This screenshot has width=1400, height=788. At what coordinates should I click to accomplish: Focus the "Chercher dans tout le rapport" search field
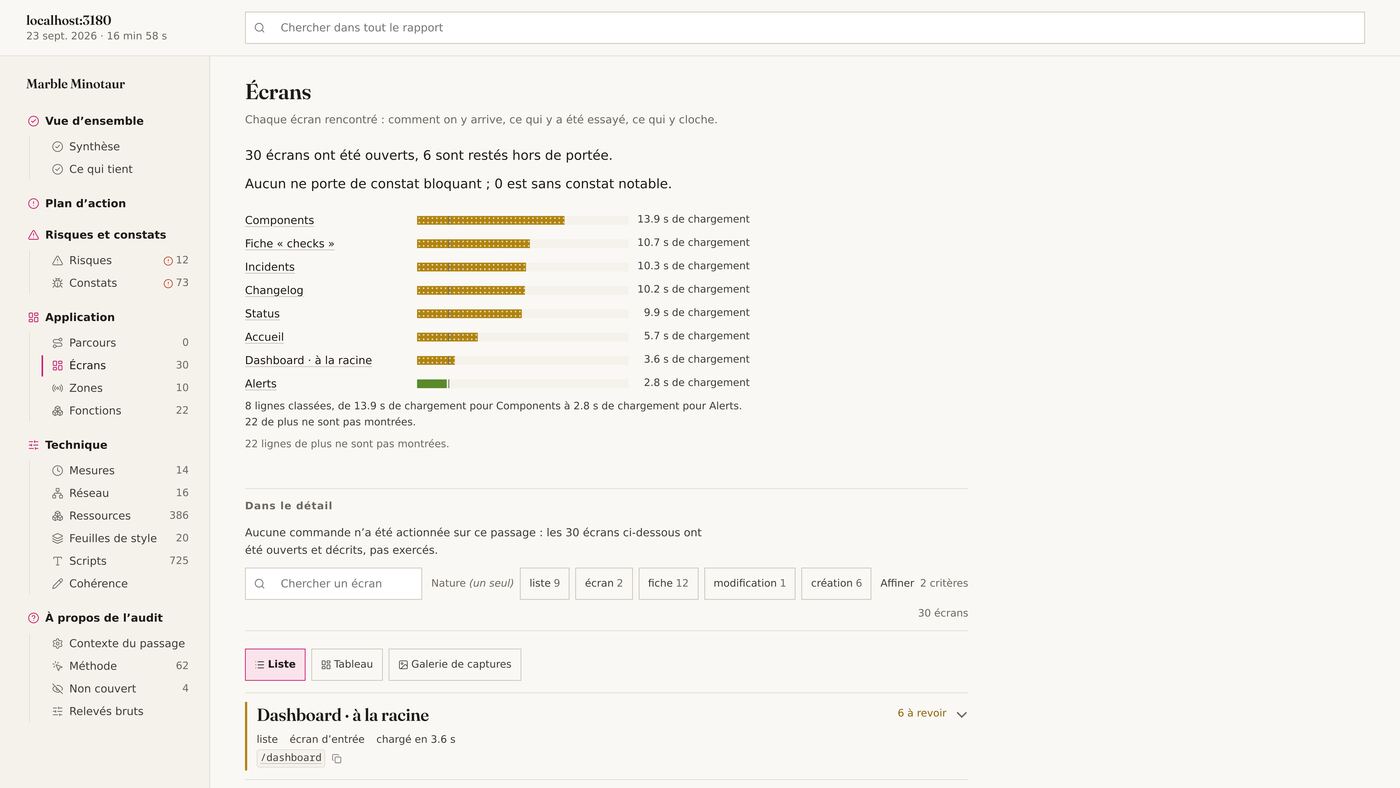tap(805, 28)
